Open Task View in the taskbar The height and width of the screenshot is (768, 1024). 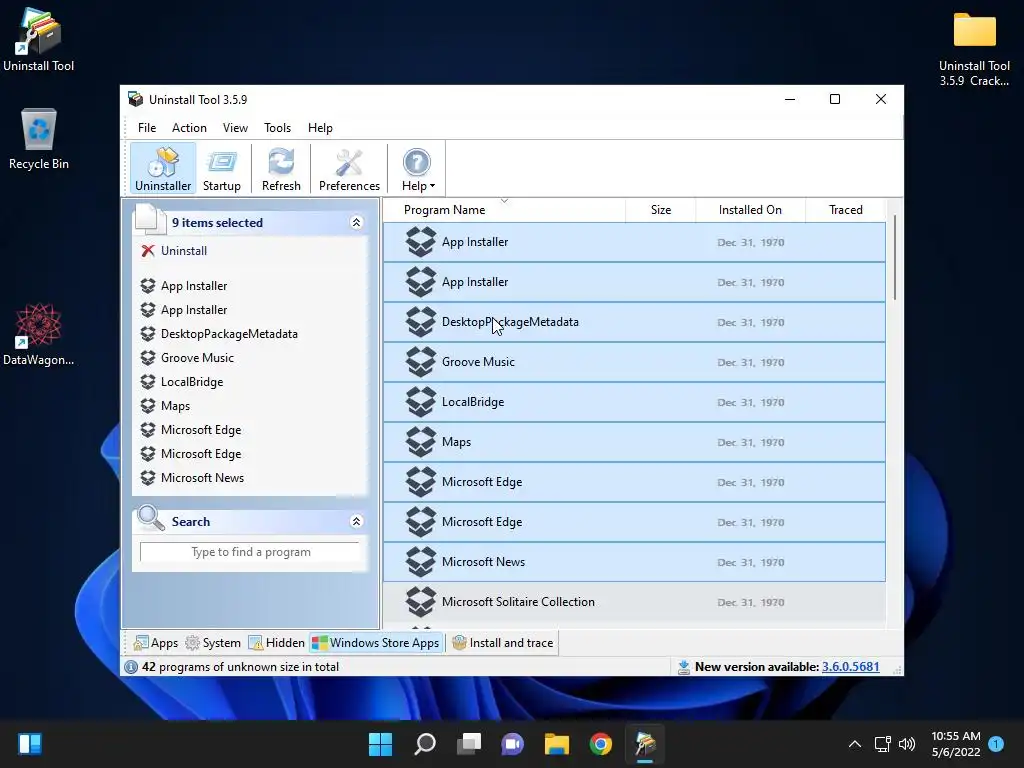(468, 744)
